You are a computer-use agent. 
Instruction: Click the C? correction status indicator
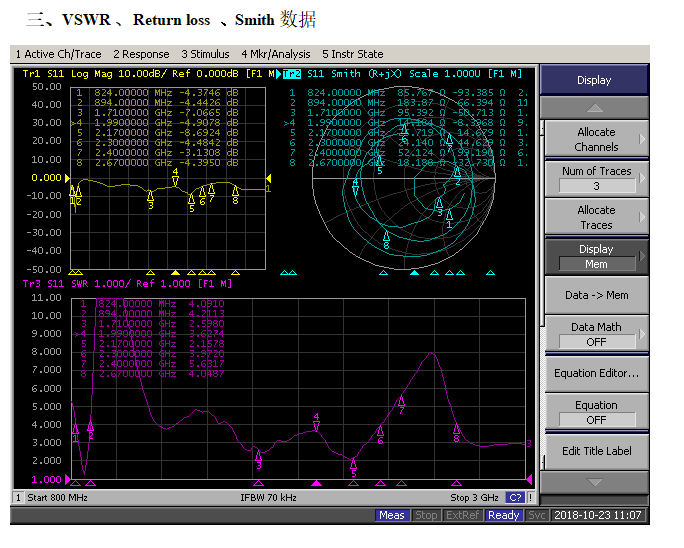515,498
